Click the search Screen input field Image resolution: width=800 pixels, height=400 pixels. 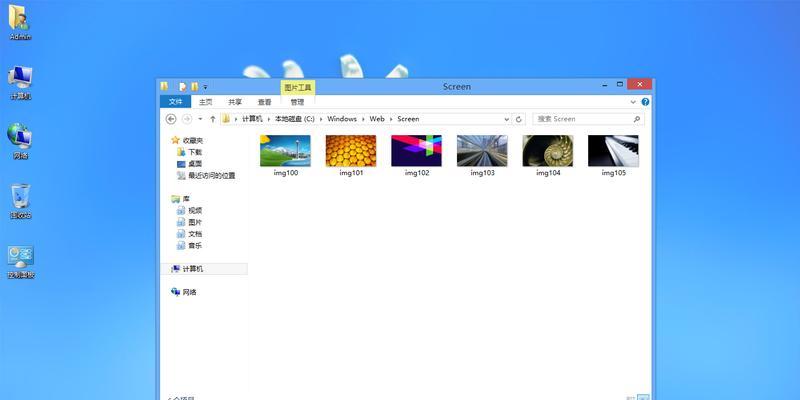588,119
